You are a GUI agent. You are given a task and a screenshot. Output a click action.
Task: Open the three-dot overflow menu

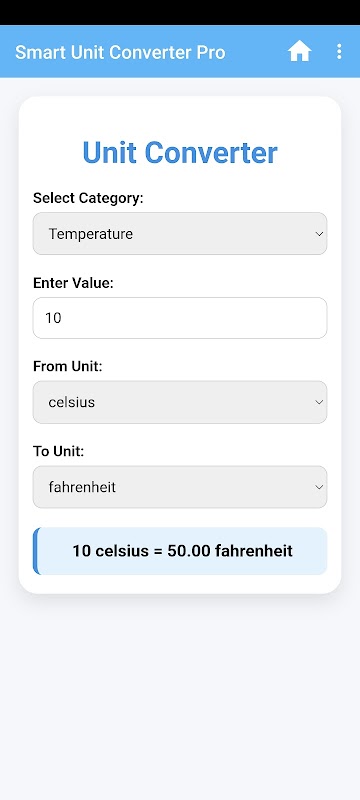[339, 52]
